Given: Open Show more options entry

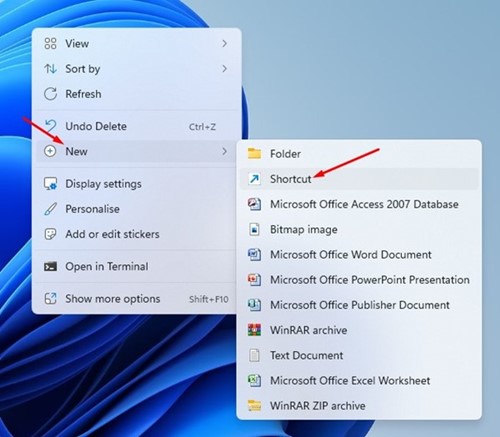Looking at the screenshot, I should click(x=136, y=299).
